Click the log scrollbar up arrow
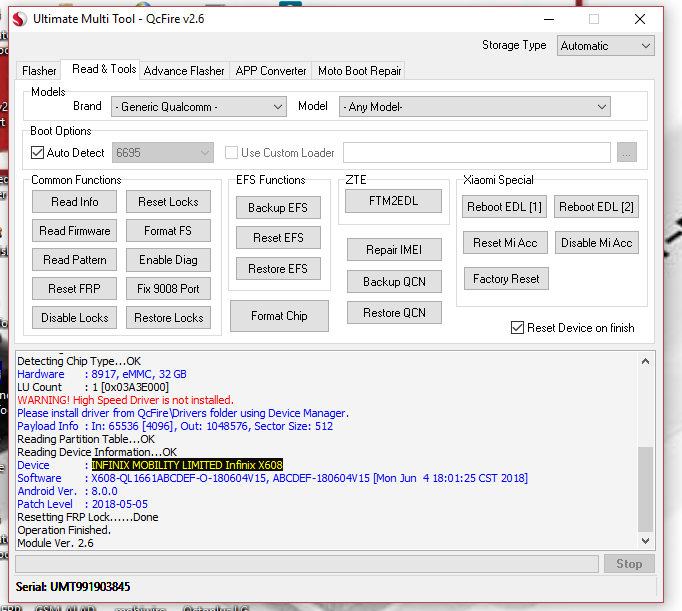The height and width of the screenshot is (611, 682). click(645, 361)
